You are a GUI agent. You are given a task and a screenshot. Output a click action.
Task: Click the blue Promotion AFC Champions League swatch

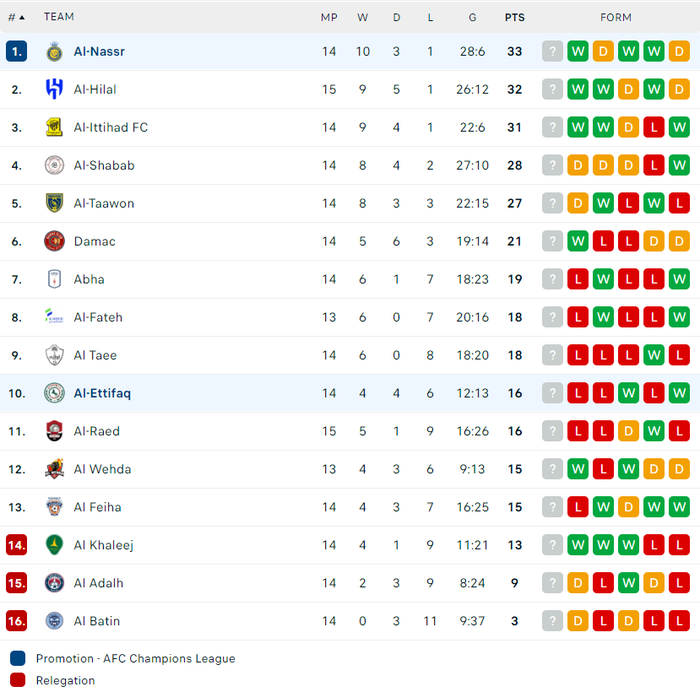[18, 658]
